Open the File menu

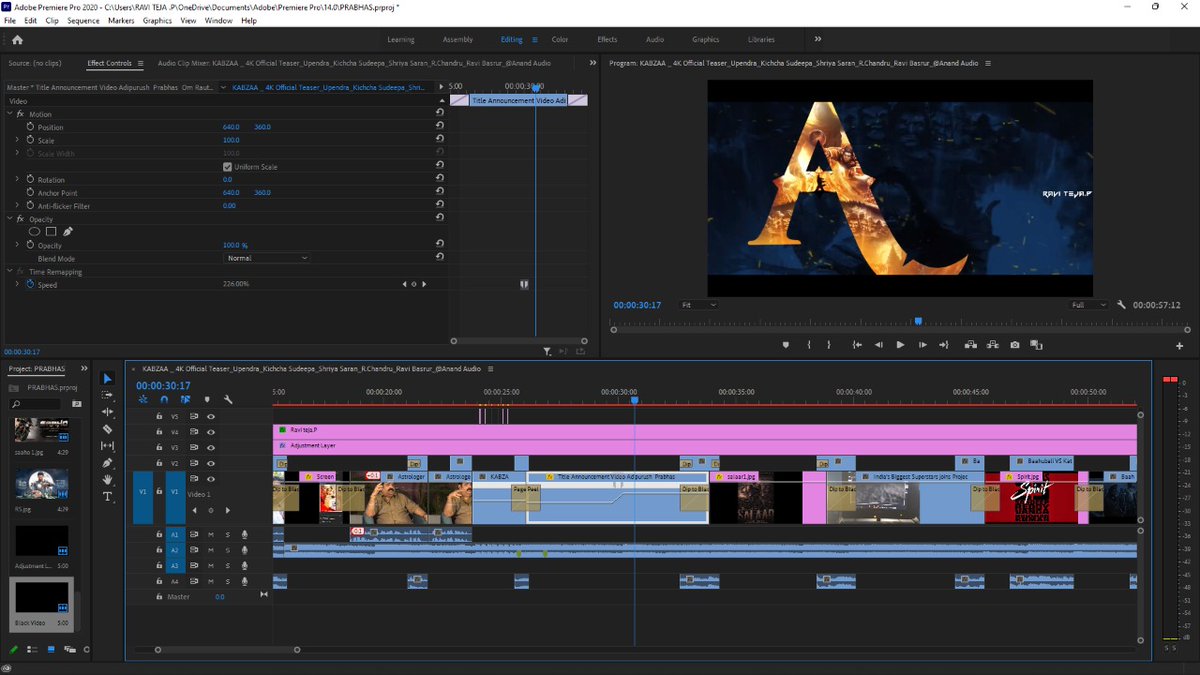pos(10,20)
